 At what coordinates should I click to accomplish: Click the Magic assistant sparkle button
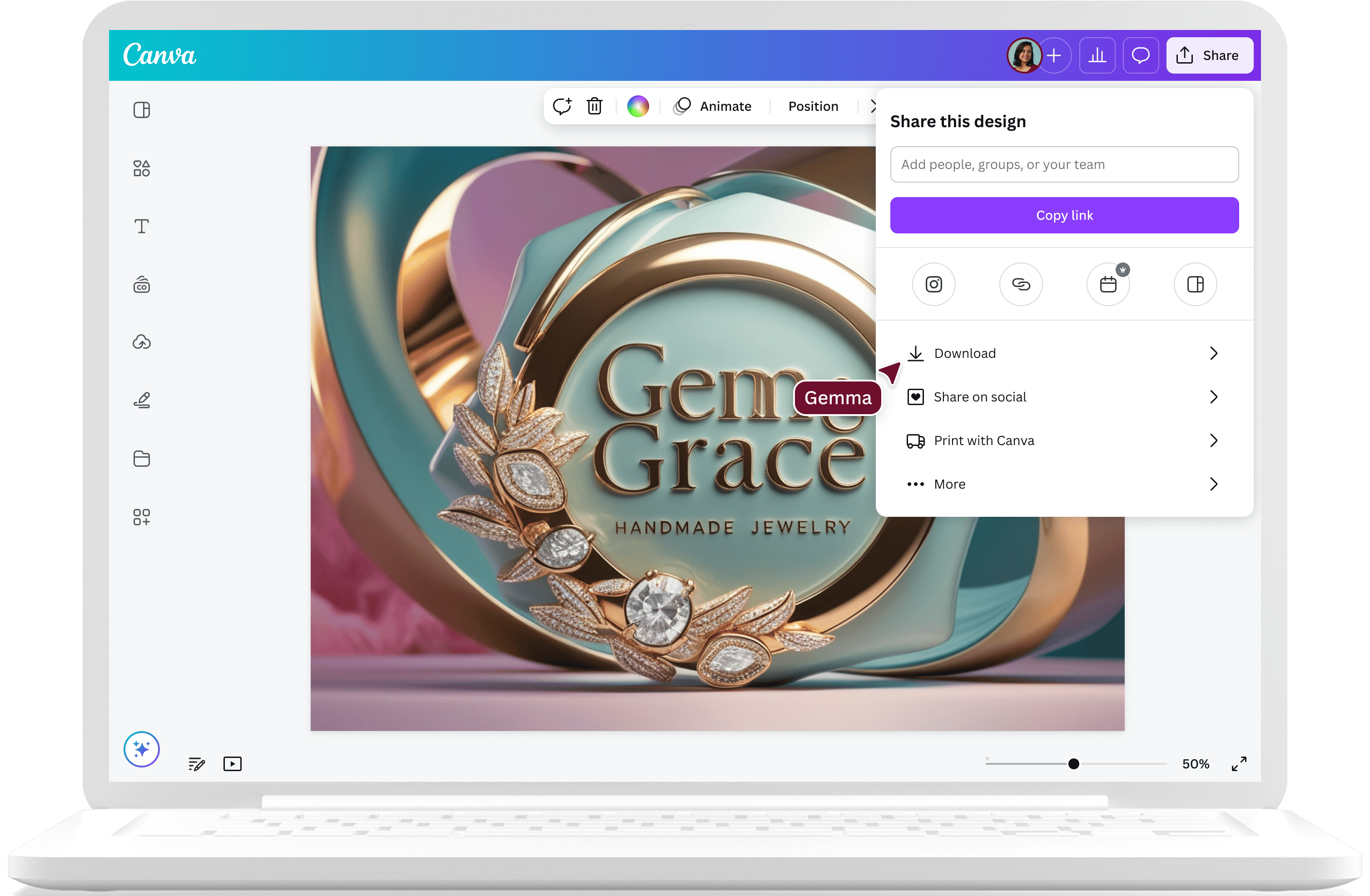click(x=142, y=749)
